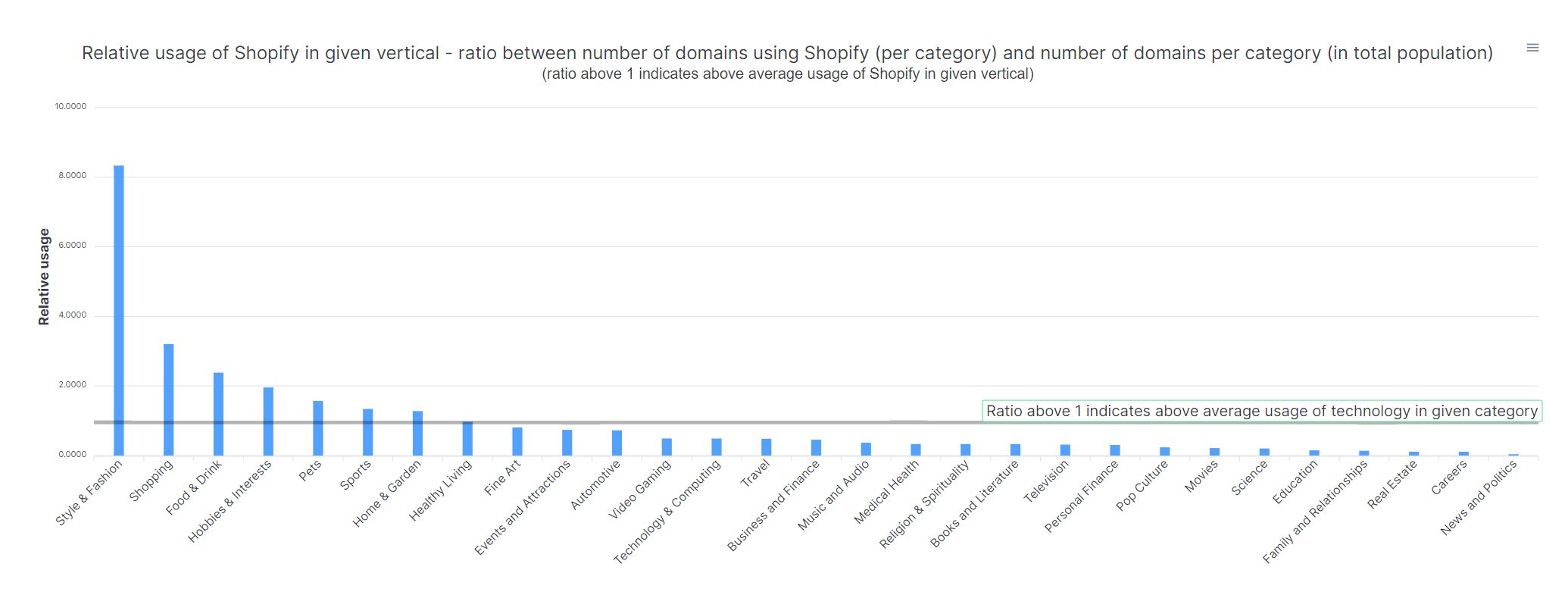The width and height of the screenshot is (1568, 592).
Task: Click the Religion & Spirituality axis label
Action: (x=925, y=504)
